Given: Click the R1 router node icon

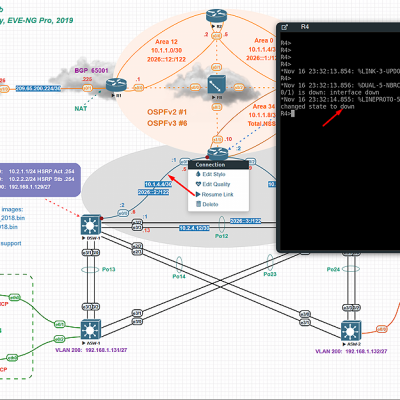Looking at the screenshot, I should coord(116,85).
